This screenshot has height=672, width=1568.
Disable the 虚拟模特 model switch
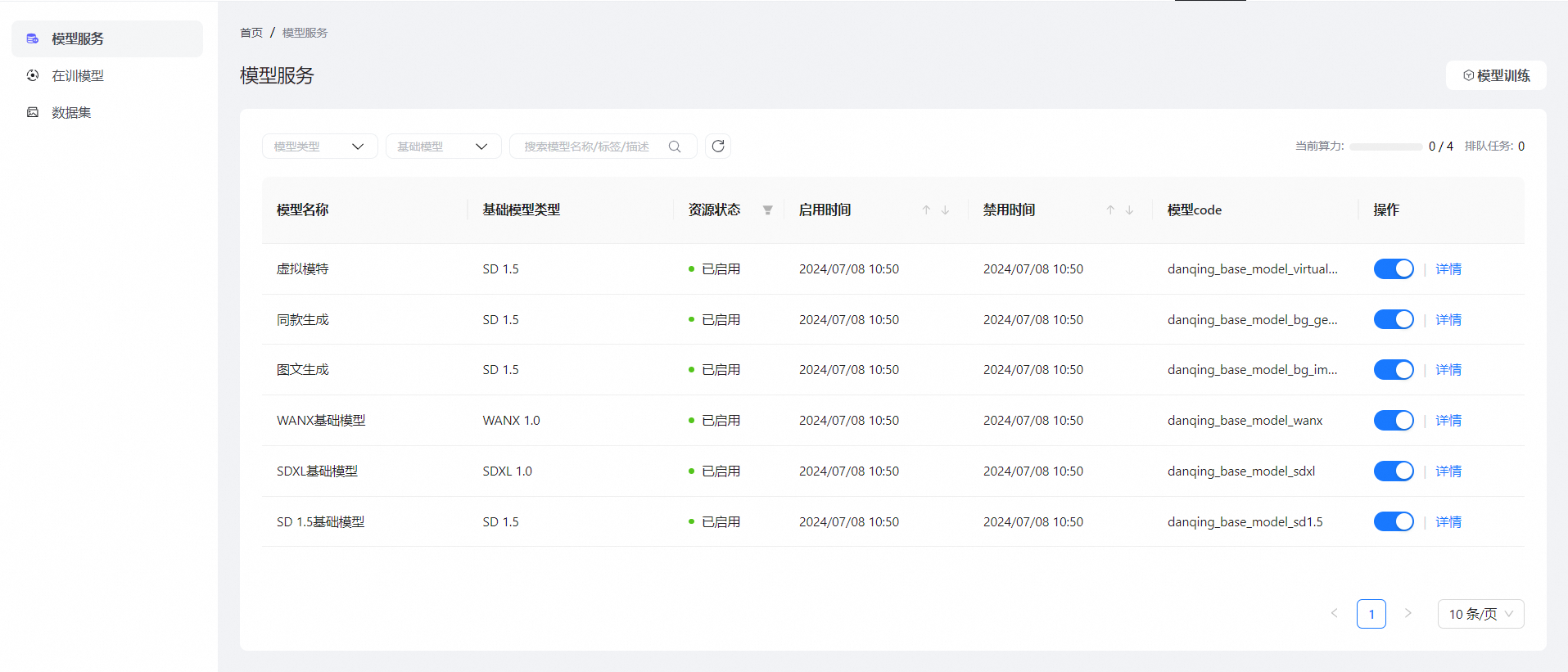coord(1394,268)
